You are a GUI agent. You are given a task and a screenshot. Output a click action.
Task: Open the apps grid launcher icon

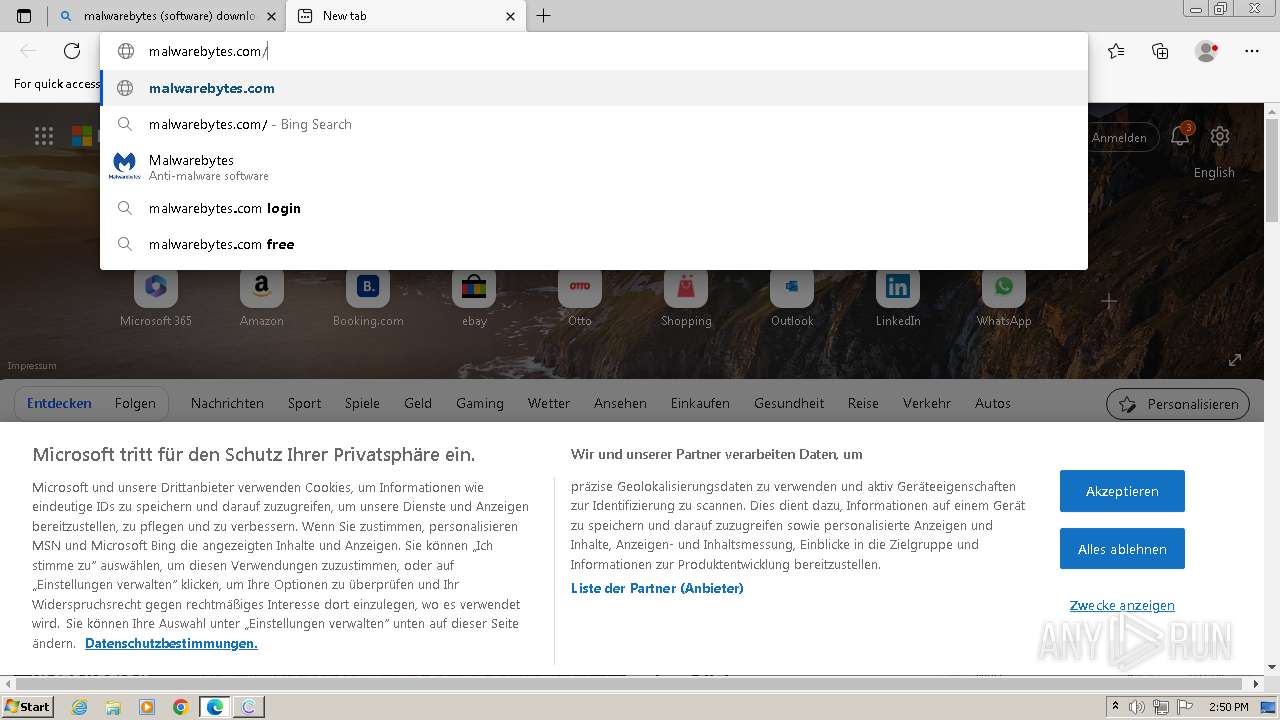pyautogui.click(x=44, y=136)
